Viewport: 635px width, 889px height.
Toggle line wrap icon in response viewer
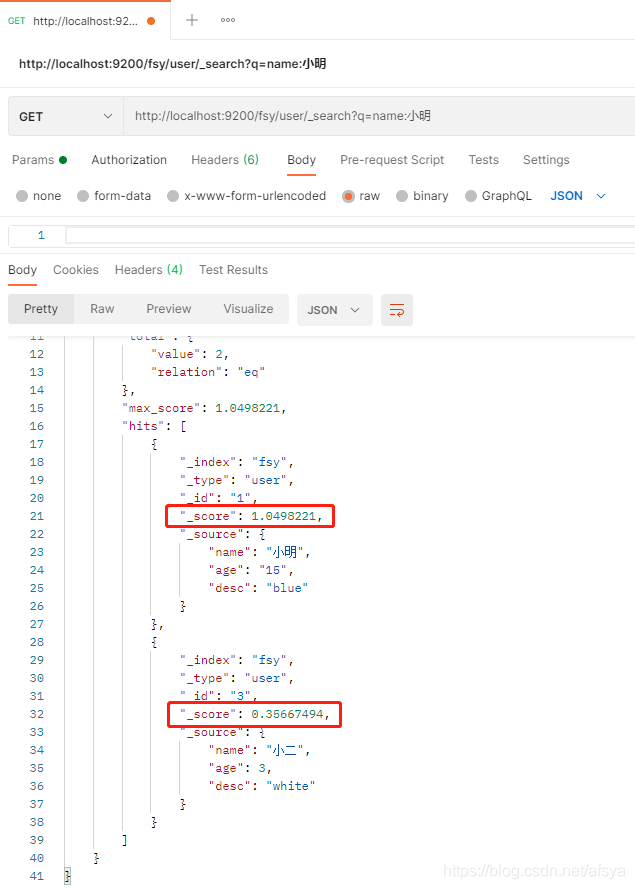click(397, 310)
